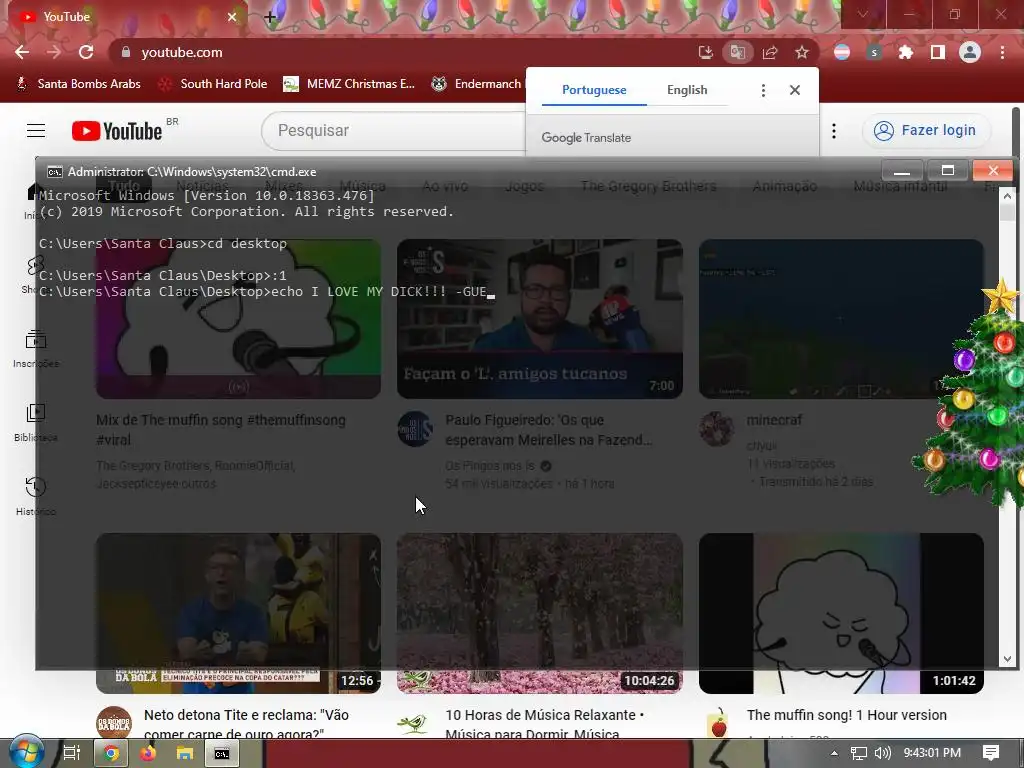Open YouTube settings three-dot menu

tap(834, 131)
